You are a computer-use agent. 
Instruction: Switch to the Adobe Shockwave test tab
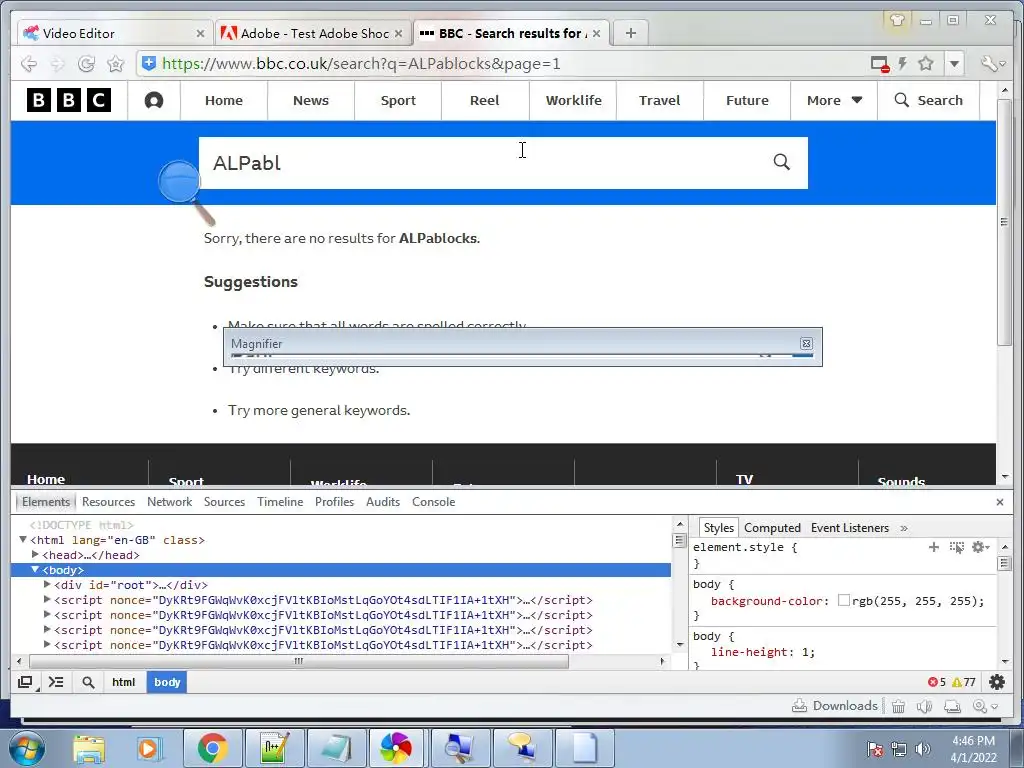coord(313,33)
